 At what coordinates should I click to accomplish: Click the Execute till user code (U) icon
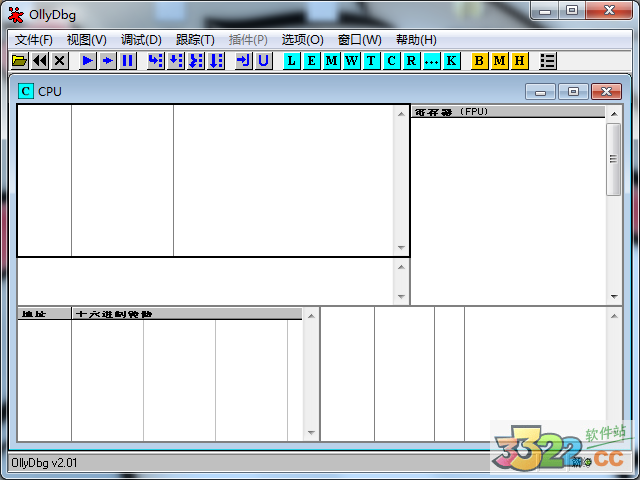[x=264, y=61]
